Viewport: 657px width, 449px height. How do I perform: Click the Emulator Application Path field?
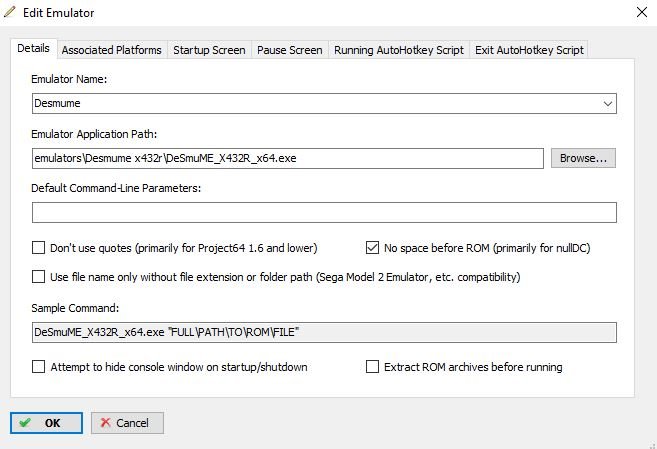(x=287, y=158)
